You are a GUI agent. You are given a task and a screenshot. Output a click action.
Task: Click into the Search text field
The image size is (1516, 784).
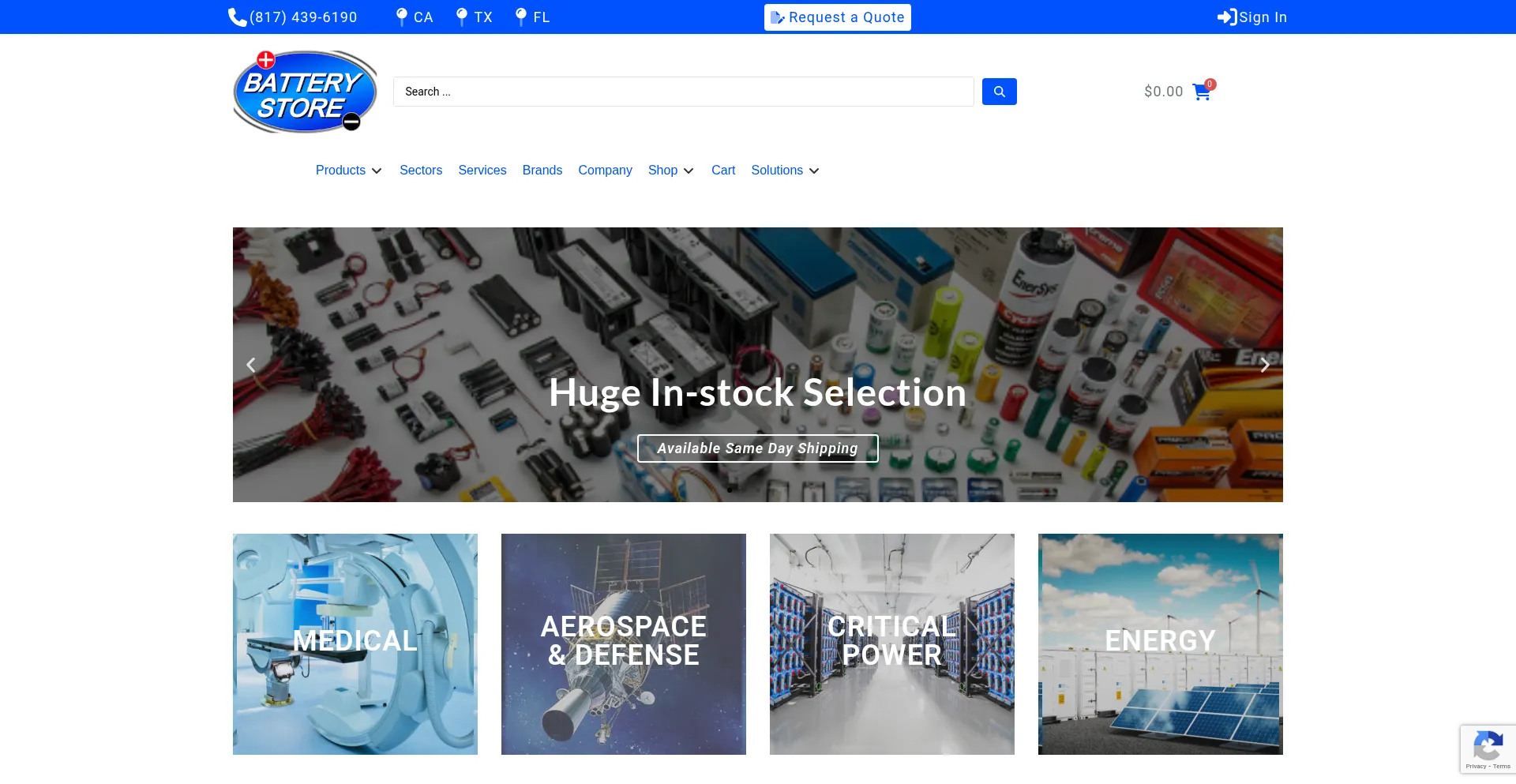[684, 92]
